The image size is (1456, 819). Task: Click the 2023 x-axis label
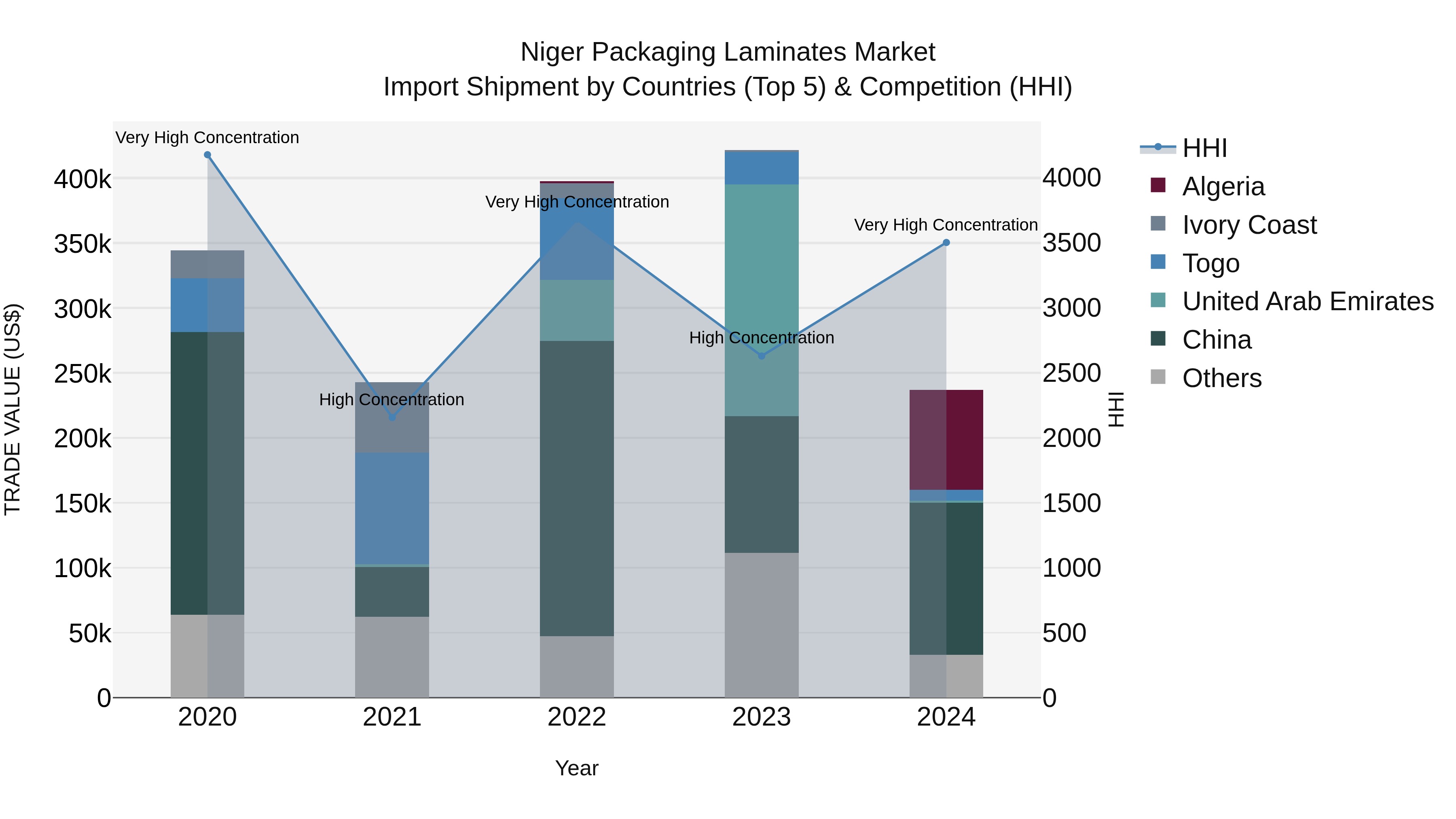[761, 717]
